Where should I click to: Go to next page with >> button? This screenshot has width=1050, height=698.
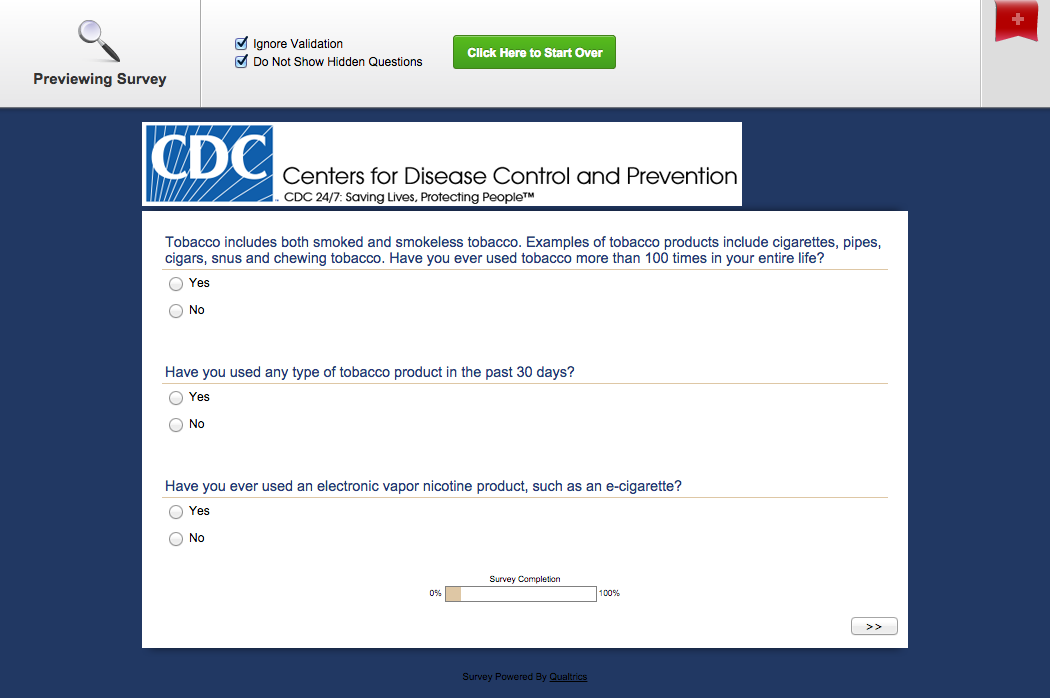tap(874, 626)
